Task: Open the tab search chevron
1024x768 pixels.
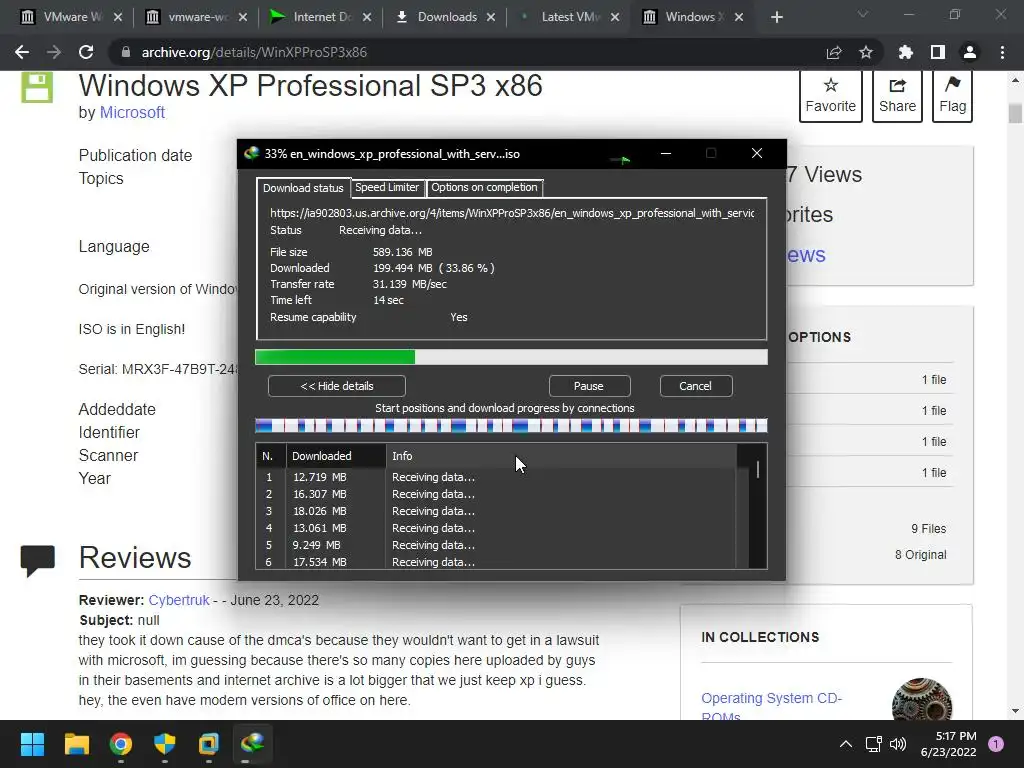Action: coord(863,14)
